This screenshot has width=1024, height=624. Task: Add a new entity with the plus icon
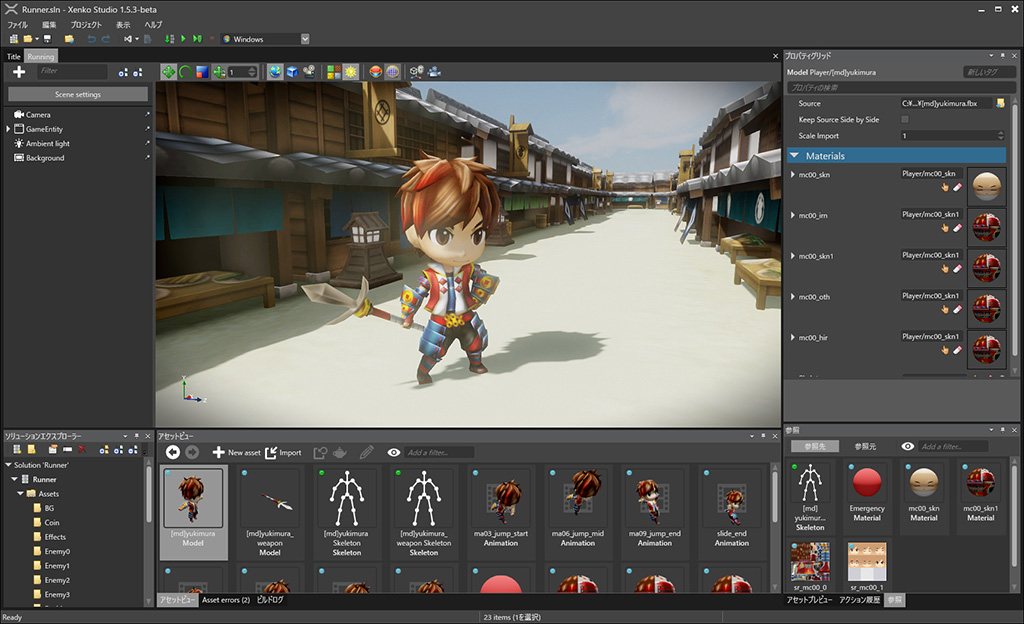coord(19,72)
